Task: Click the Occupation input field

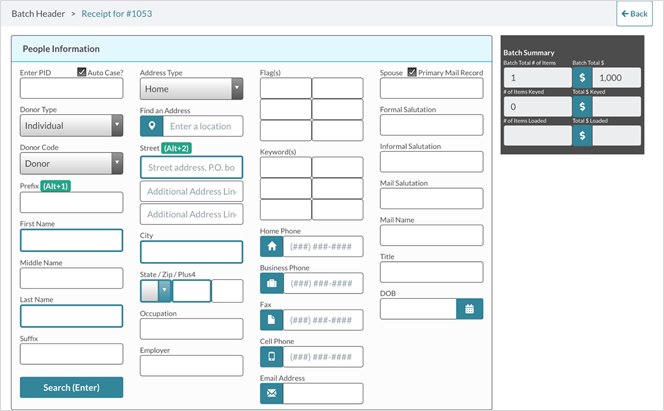Action: pos(191,329)
